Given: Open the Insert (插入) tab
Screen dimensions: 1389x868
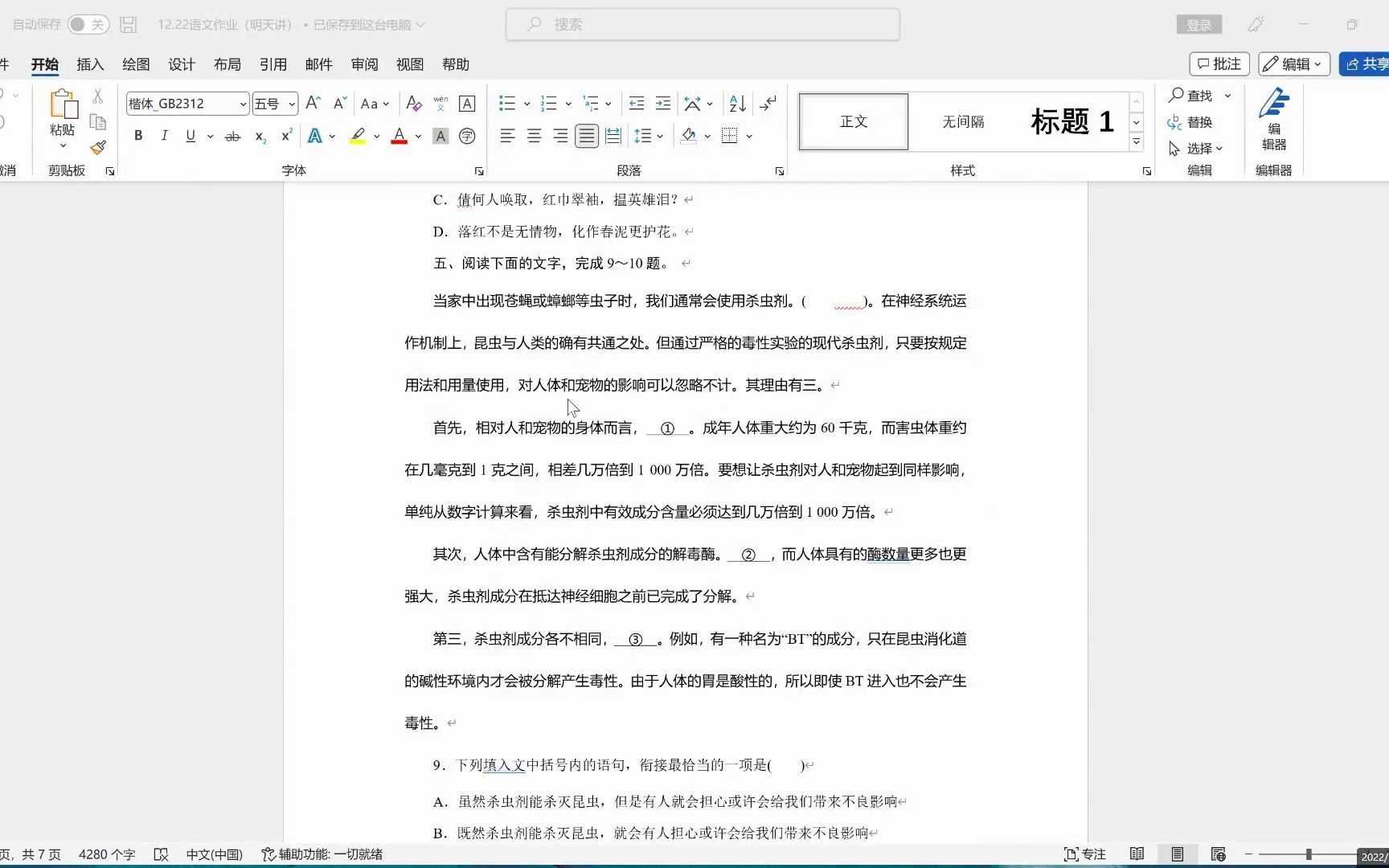Looking at the screenshot, I should 90,64.
